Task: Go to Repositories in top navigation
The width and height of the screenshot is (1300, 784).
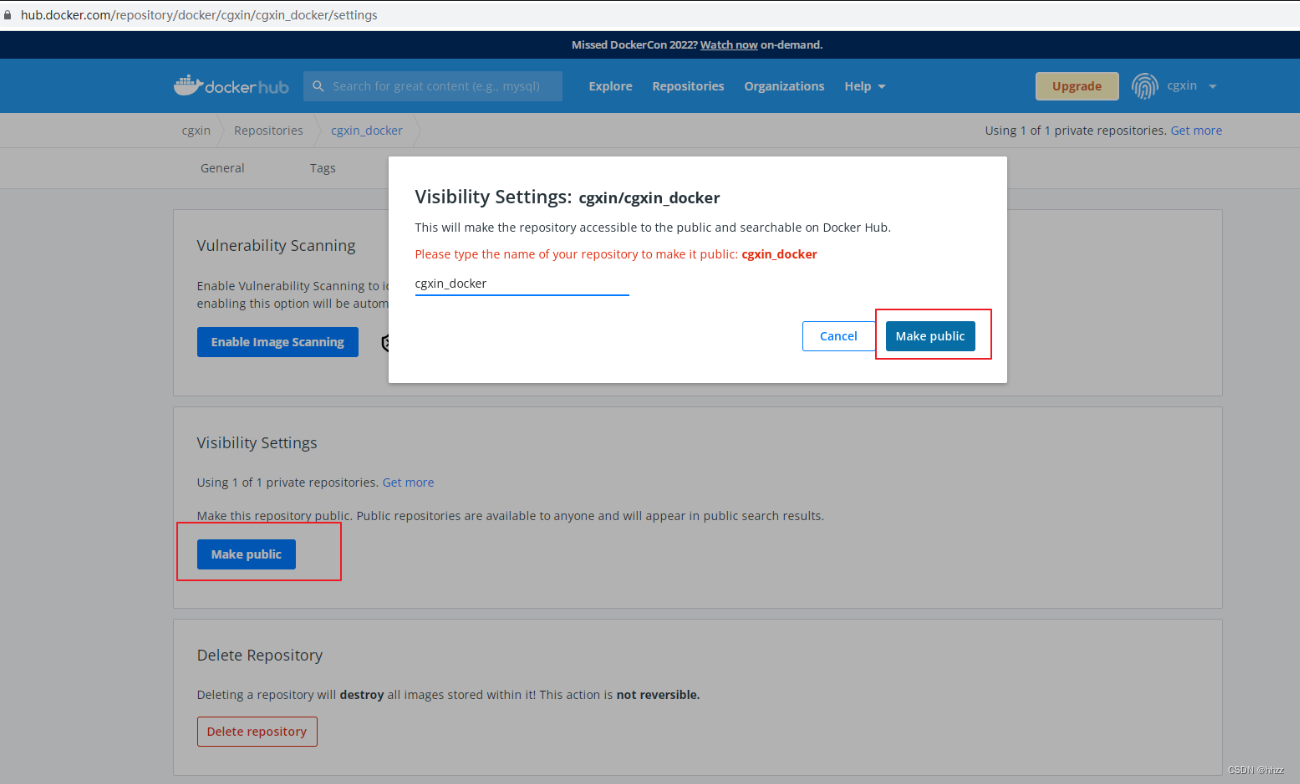Action: 688,86
